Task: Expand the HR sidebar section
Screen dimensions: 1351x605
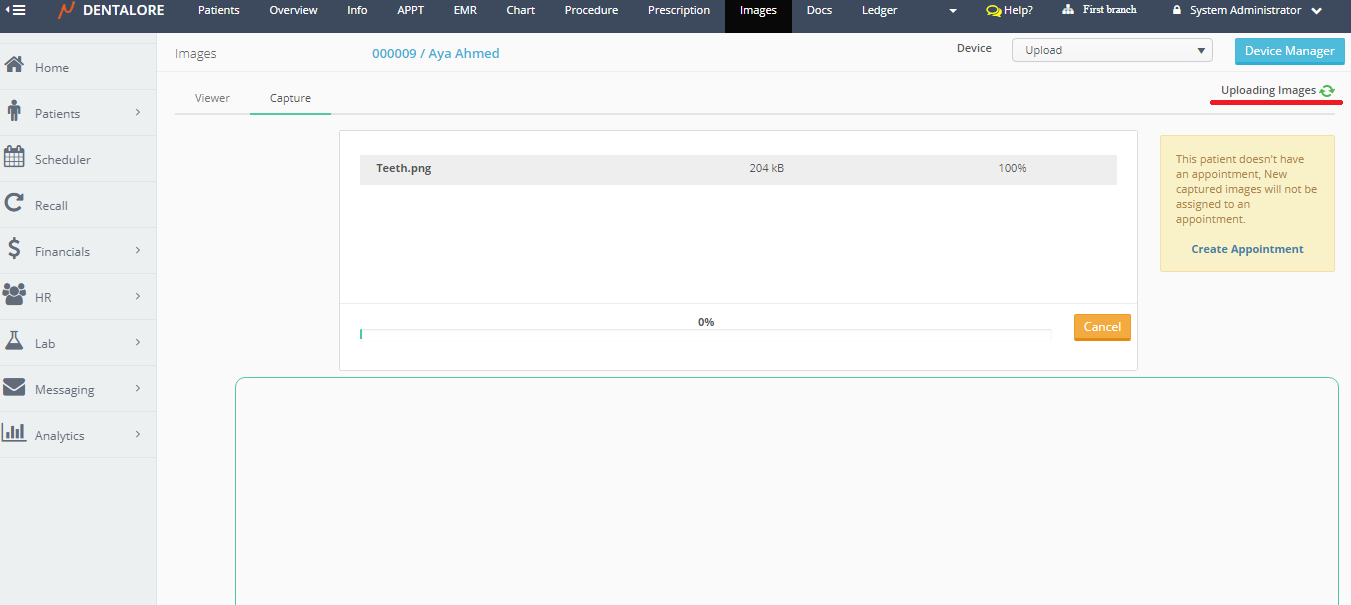Action: click(138, 297)
